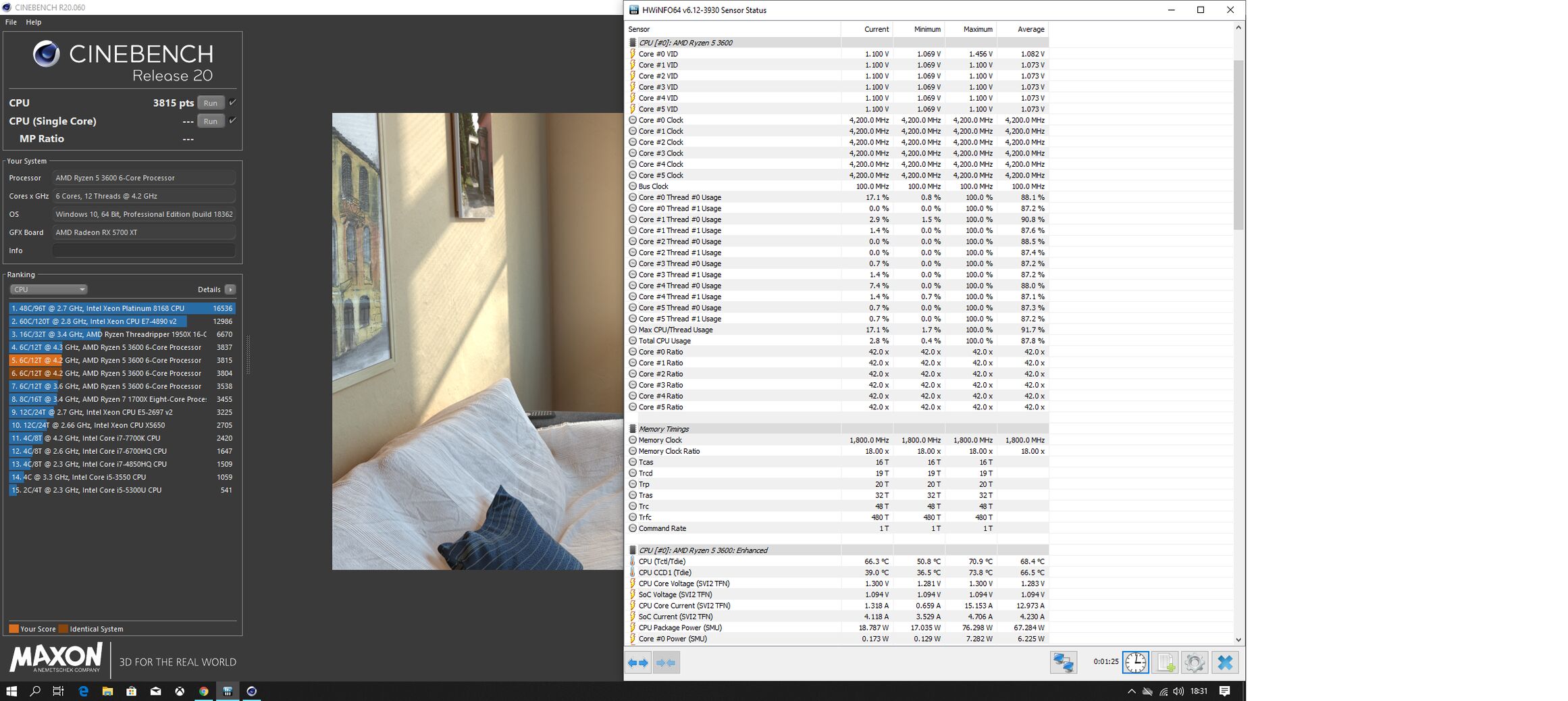Click HWiNFO vertical scrollbar thumb
Screen dimensions: 1568x701
click(x=1238, y=145)
